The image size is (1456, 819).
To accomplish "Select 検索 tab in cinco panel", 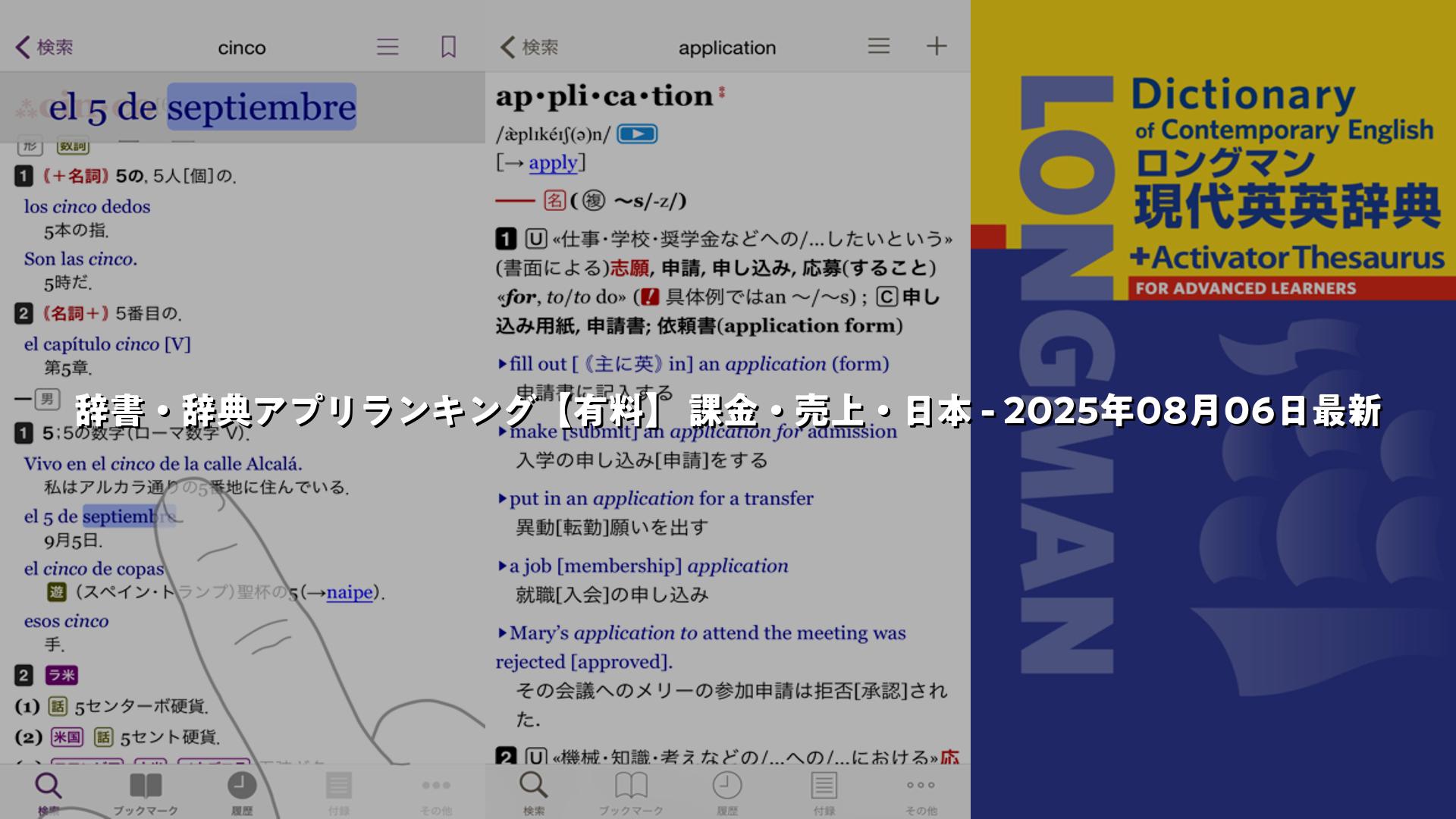I will (x=49, y=793).
